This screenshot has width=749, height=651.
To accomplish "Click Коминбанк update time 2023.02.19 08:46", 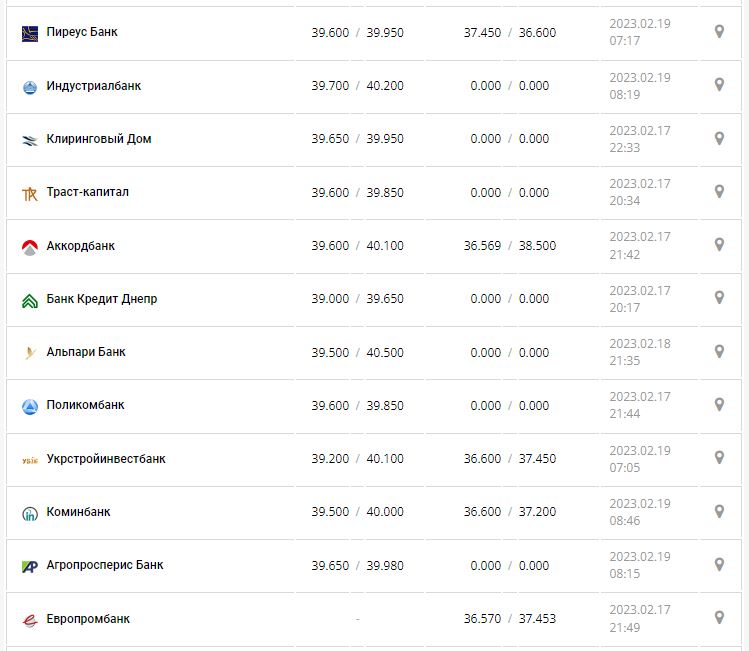I will (x=640, y=512).
